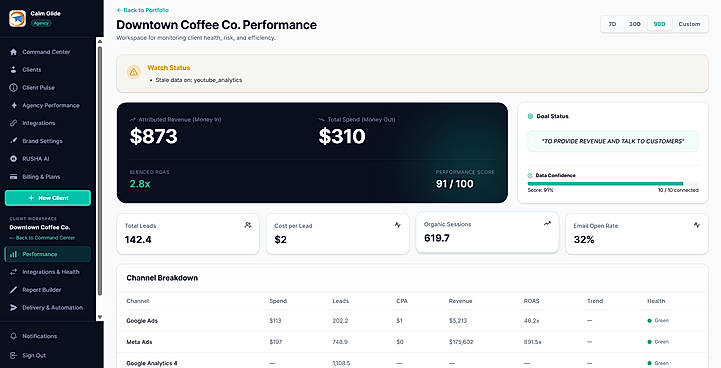Viewport: 721px width, 368px height.
Task: Click the Health column header
Action: pyautogui.click(x=656, y=301)
